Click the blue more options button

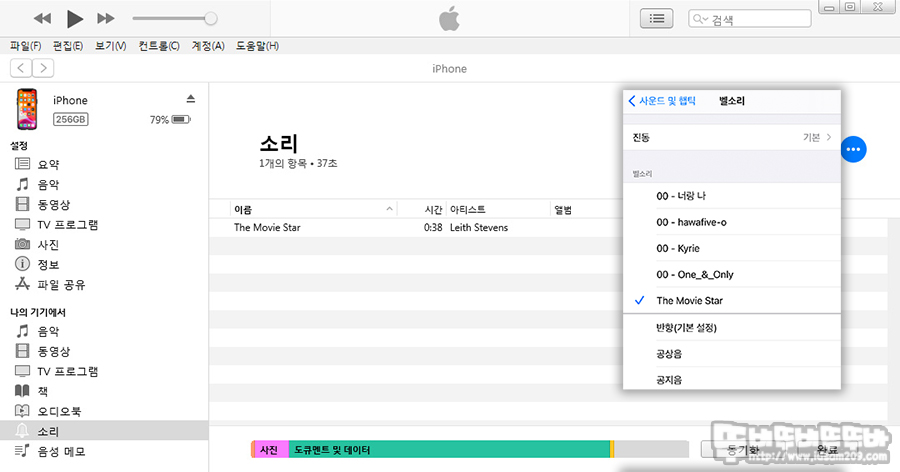coord(854,149)
